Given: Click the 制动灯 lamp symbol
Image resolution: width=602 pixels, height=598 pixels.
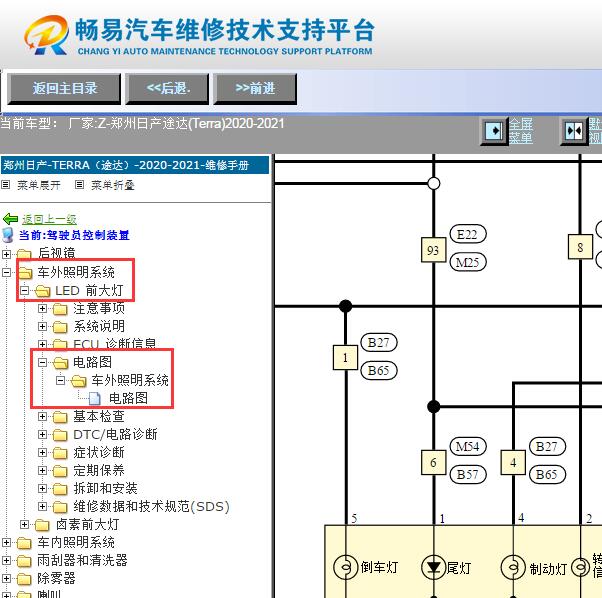Looking at the screenshot, I should coord(513,567).
